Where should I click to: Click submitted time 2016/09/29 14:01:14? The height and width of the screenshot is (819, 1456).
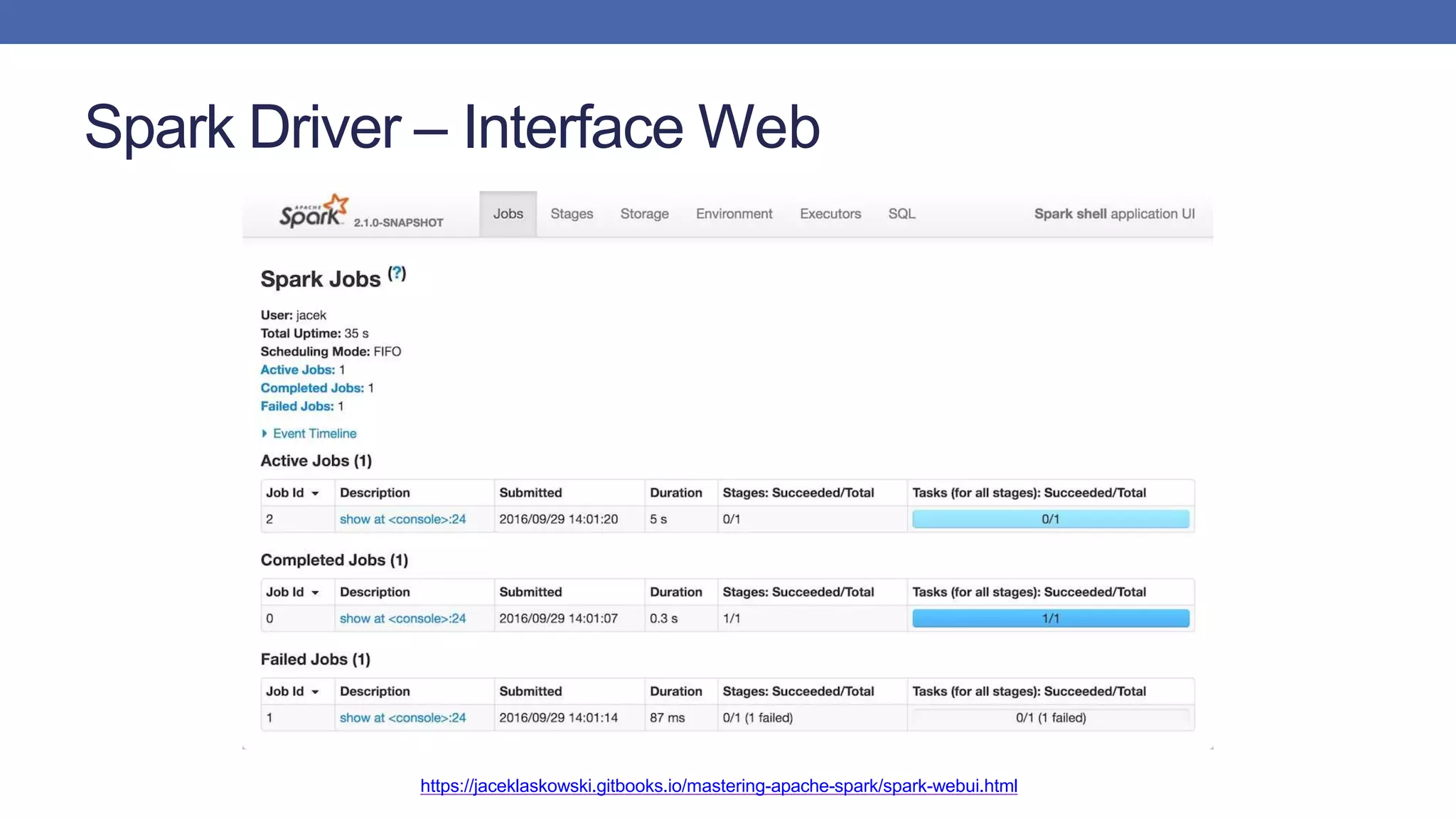[x=558, y=718]
